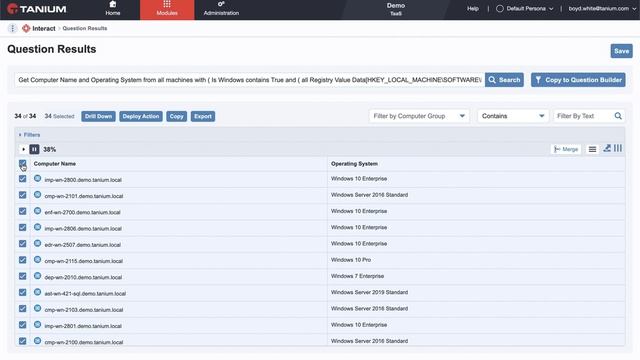
Task: Click the filter text magnifier icon
Action: click(618, 116)
